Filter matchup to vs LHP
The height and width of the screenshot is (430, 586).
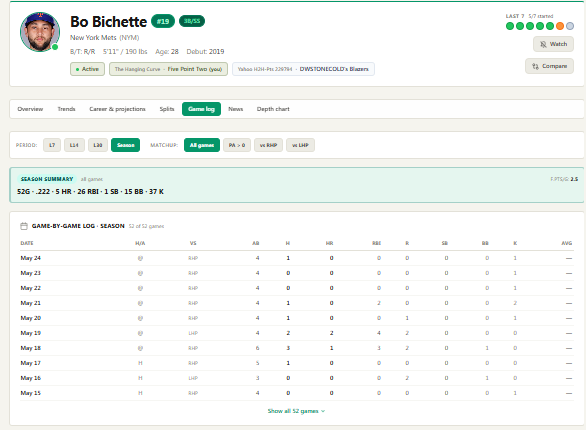[300, 145]
